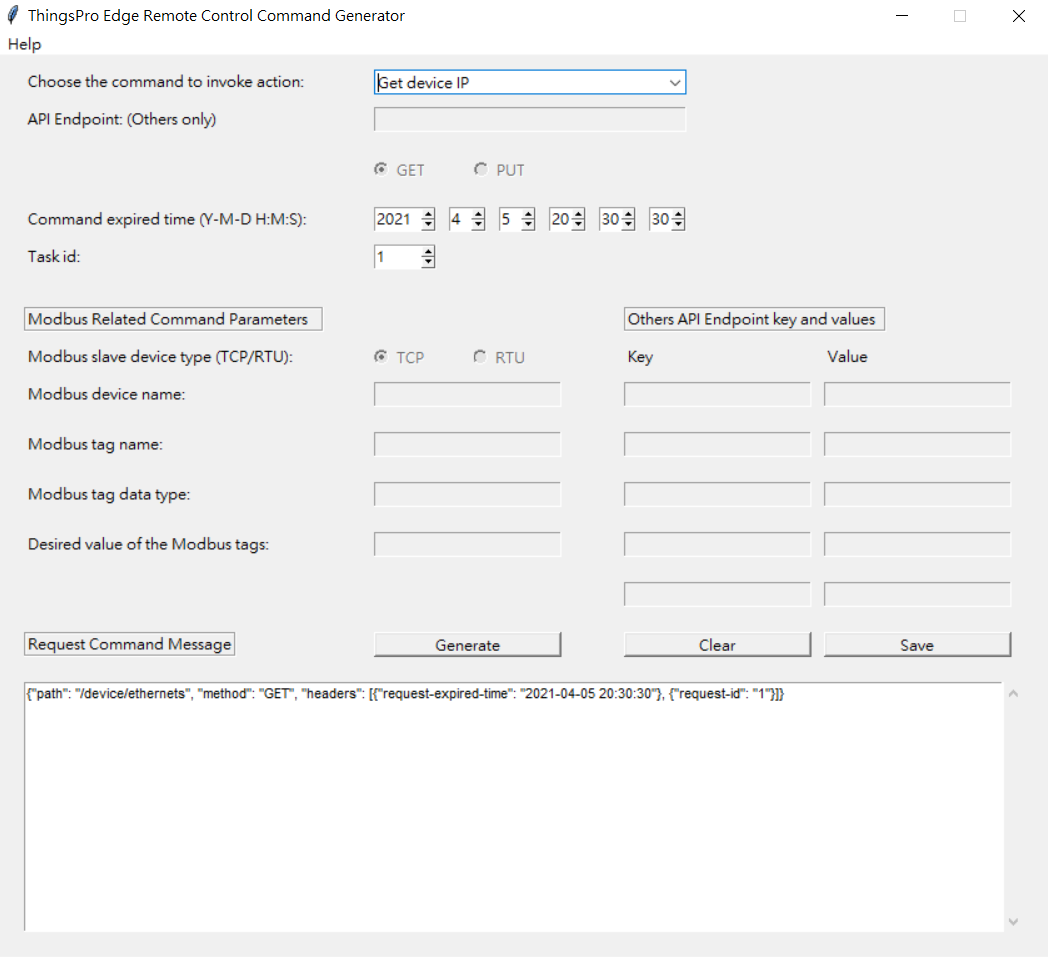This screenshot has height=957, width=1048.
Task: Increase the expired day value
Action: coord(528,214)
